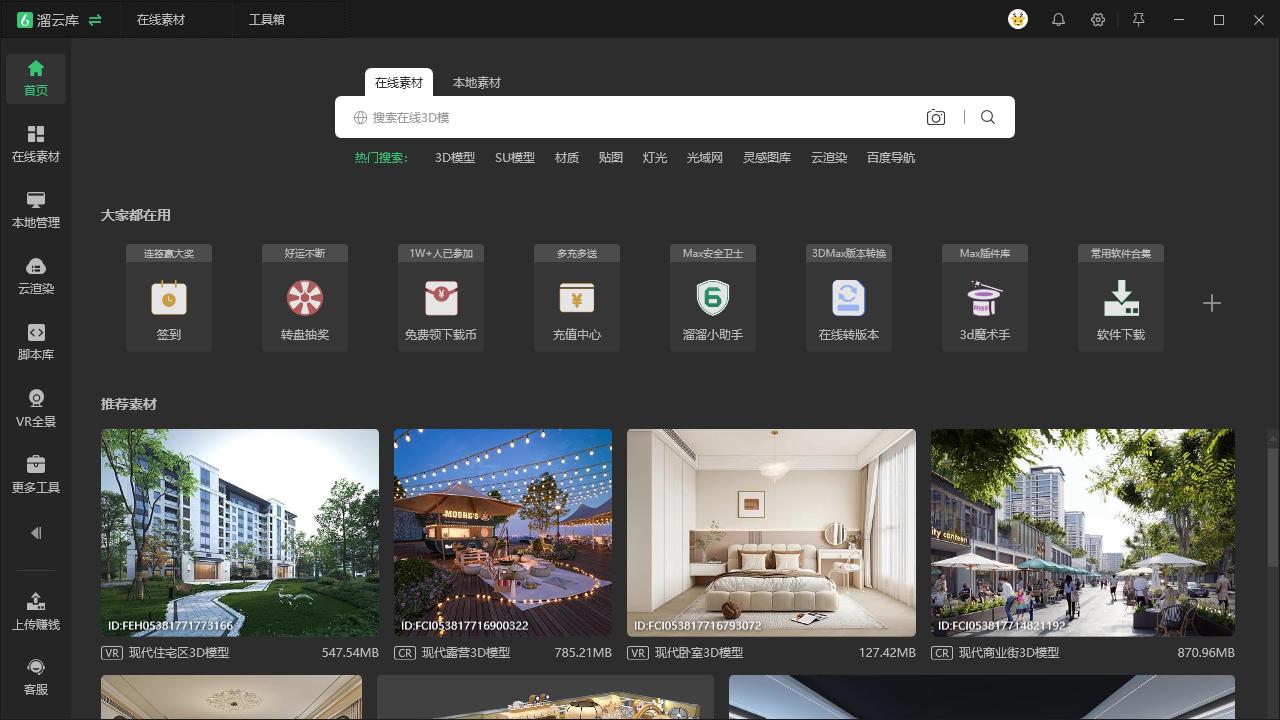Viewport: 1280px width, 720px height.
Task: Expand more shortcuts with plus button
Action: 1211,303
